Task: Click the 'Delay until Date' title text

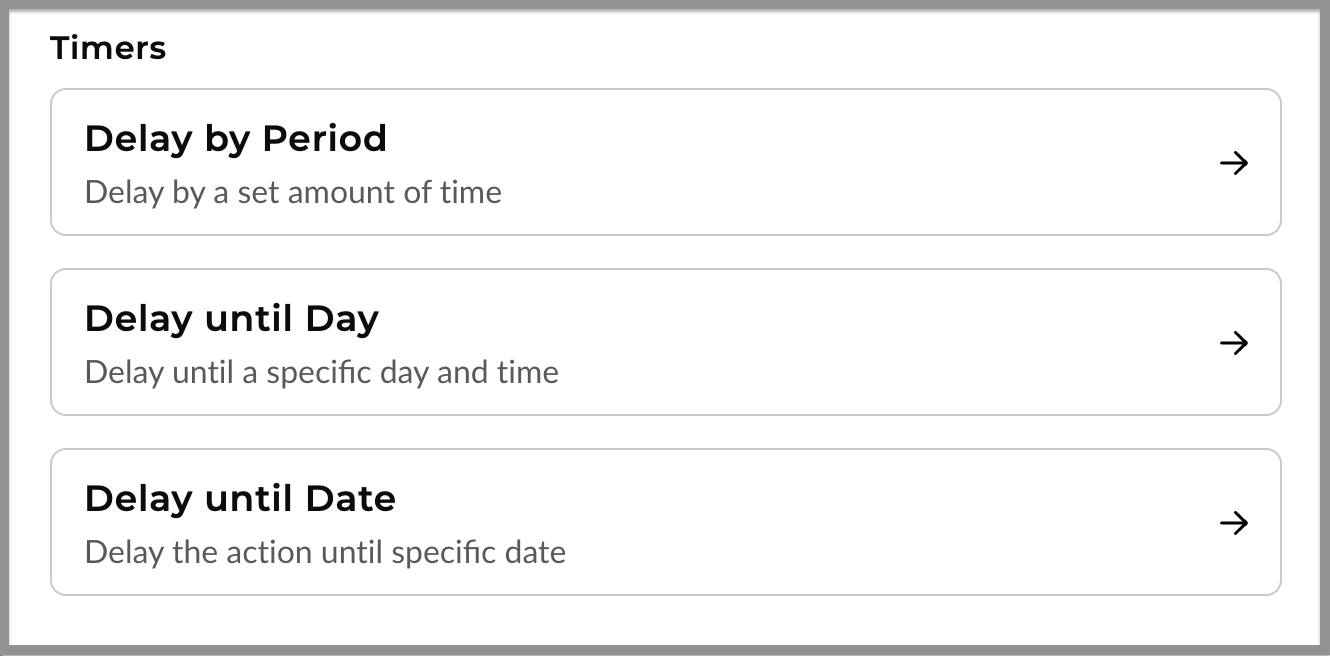Action: click(240, 499)
